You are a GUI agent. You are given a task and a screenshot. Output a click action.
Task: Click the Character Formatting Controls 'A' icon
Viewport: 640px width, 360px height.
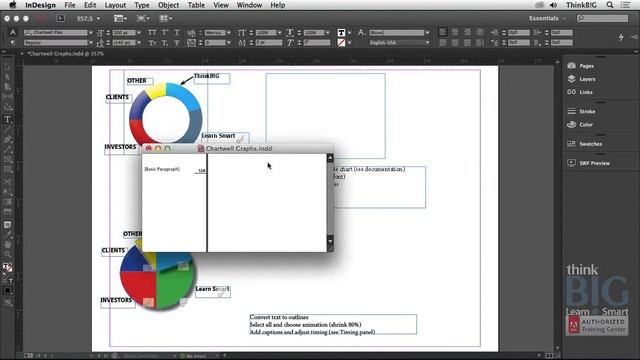click(13, 32)
